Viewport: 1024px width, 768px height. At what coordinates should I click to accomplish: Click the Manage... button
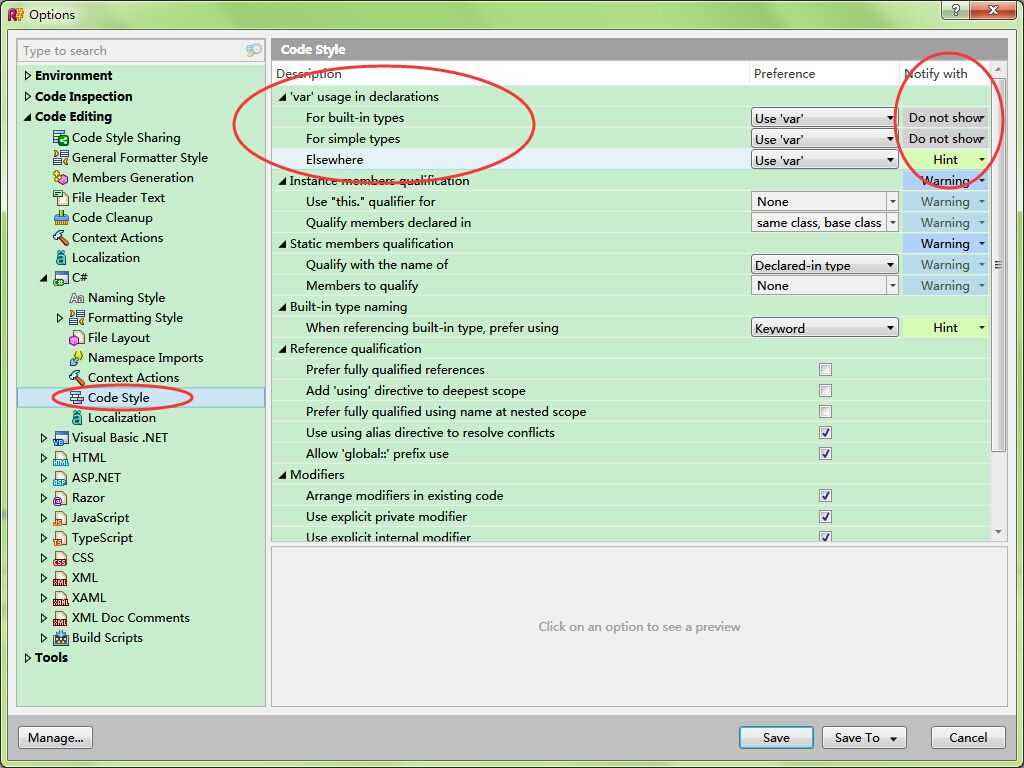pyautogui.click(x=56, y=737)
